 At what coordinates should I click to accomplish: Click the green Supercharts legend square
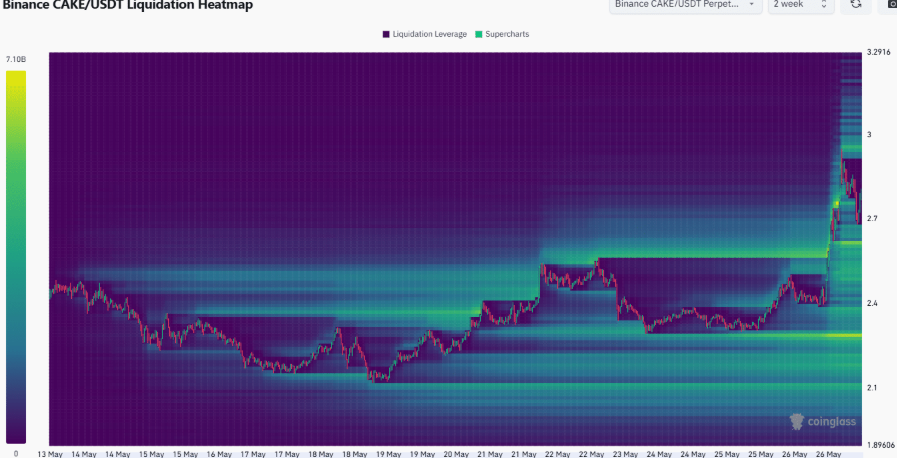pos(479,34)
